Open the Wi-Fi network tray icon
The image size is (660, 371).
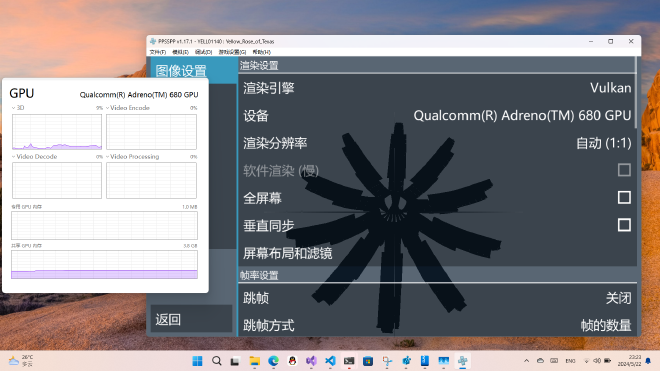click(586, 361)
